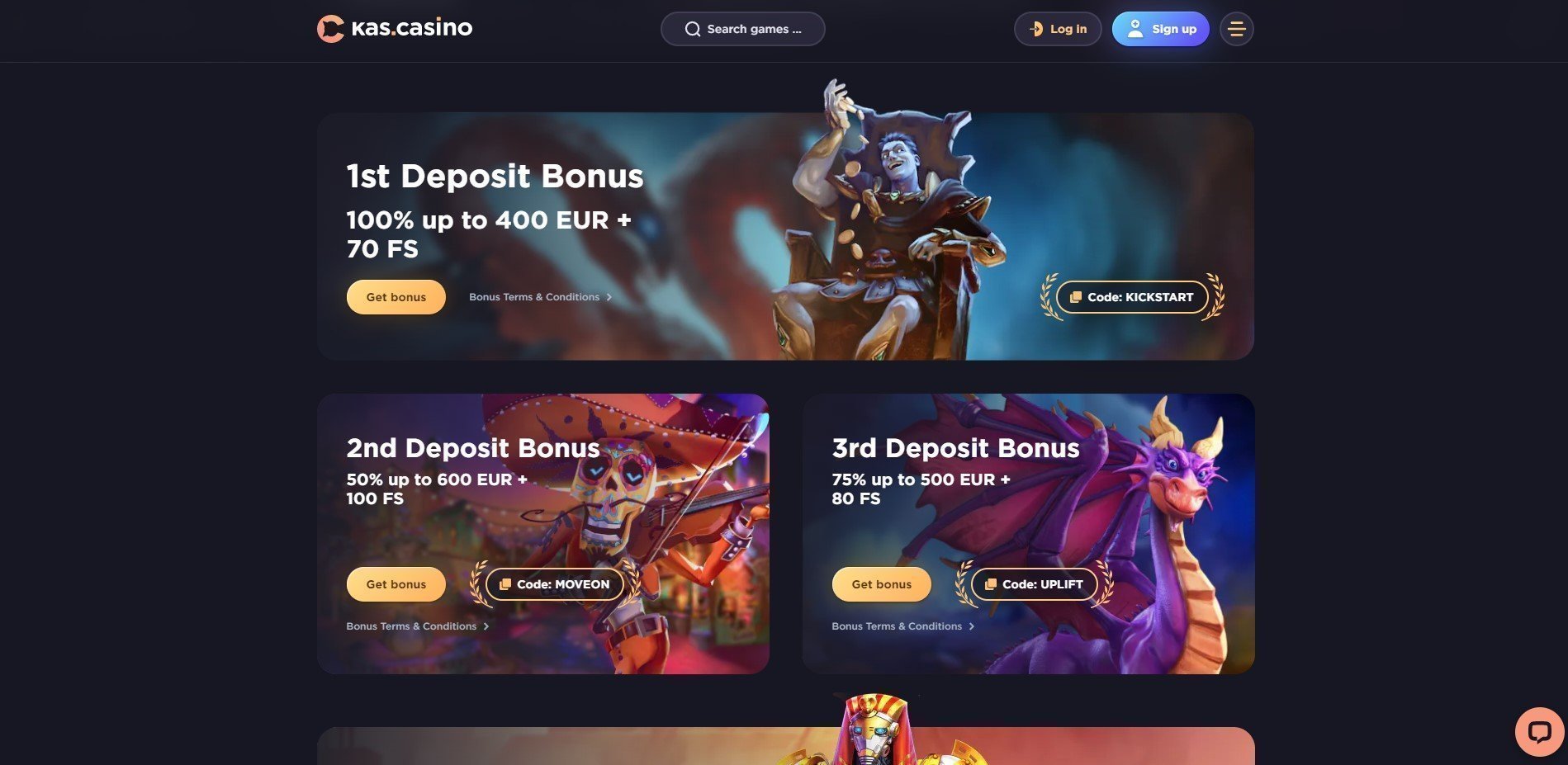The image size is (1568, 765).
Task: Click the kas.casino logo icon
Action: tap(330, 29)
